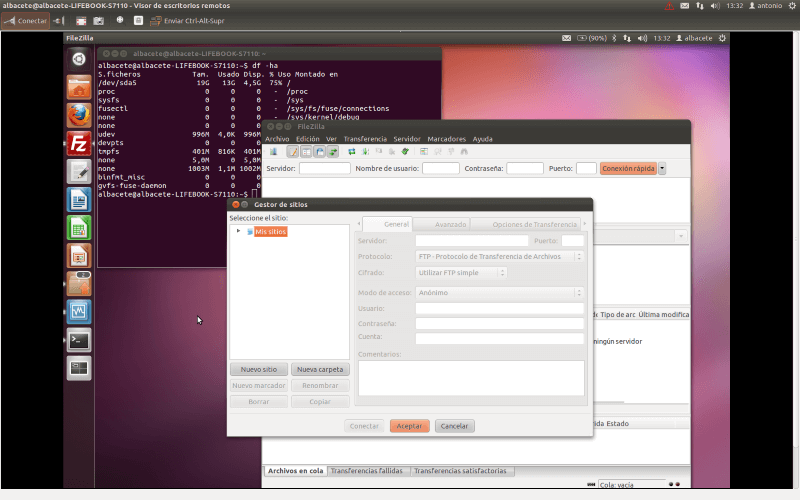Open LibreOffice Calc from the launcher
The image size is (800, 500).
pyautogui.click(x=79, y=228)
